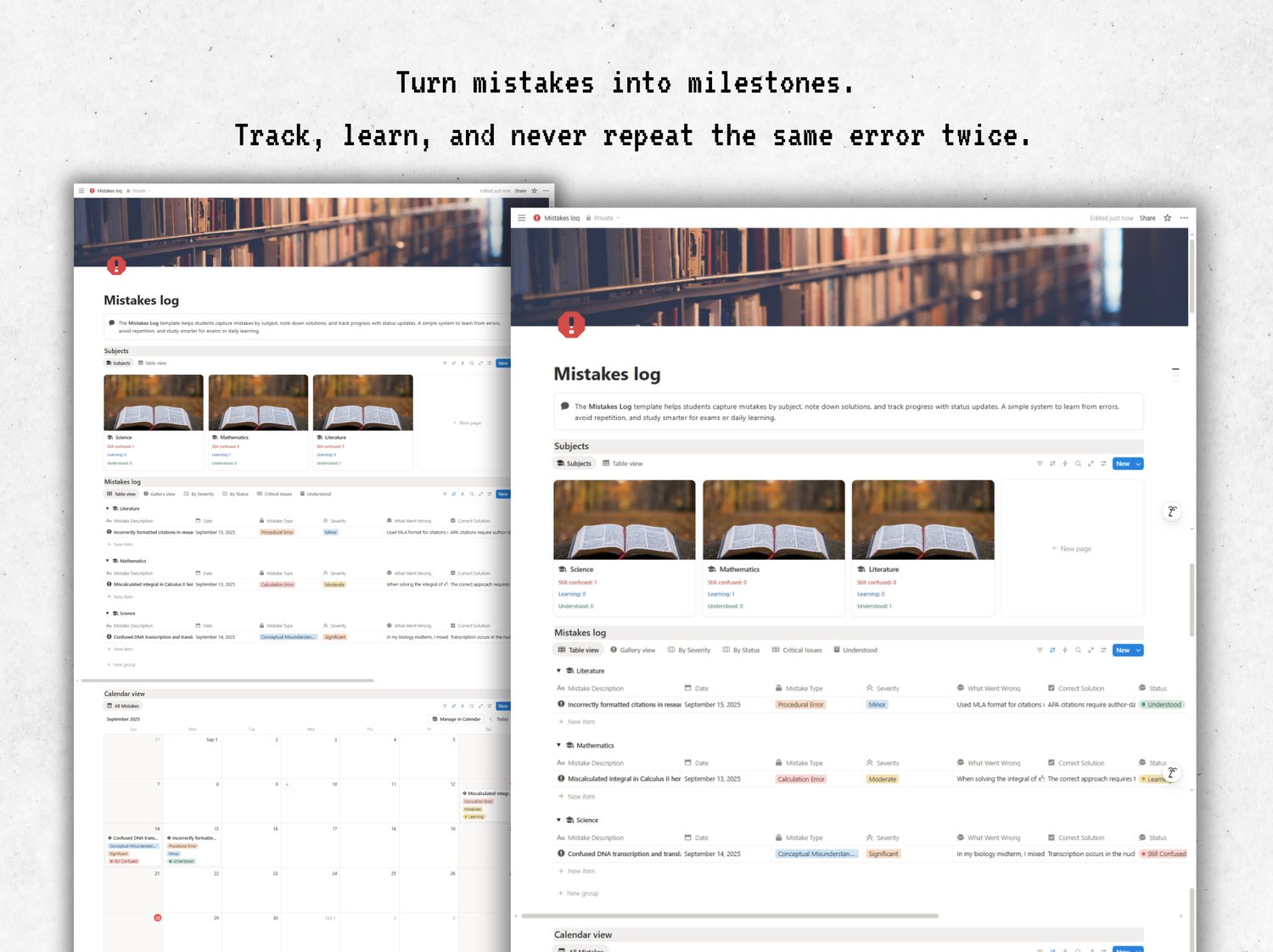1273x952 pixels.
Task: Open the Science subject card in back window
Action: [x=154, y=422]
